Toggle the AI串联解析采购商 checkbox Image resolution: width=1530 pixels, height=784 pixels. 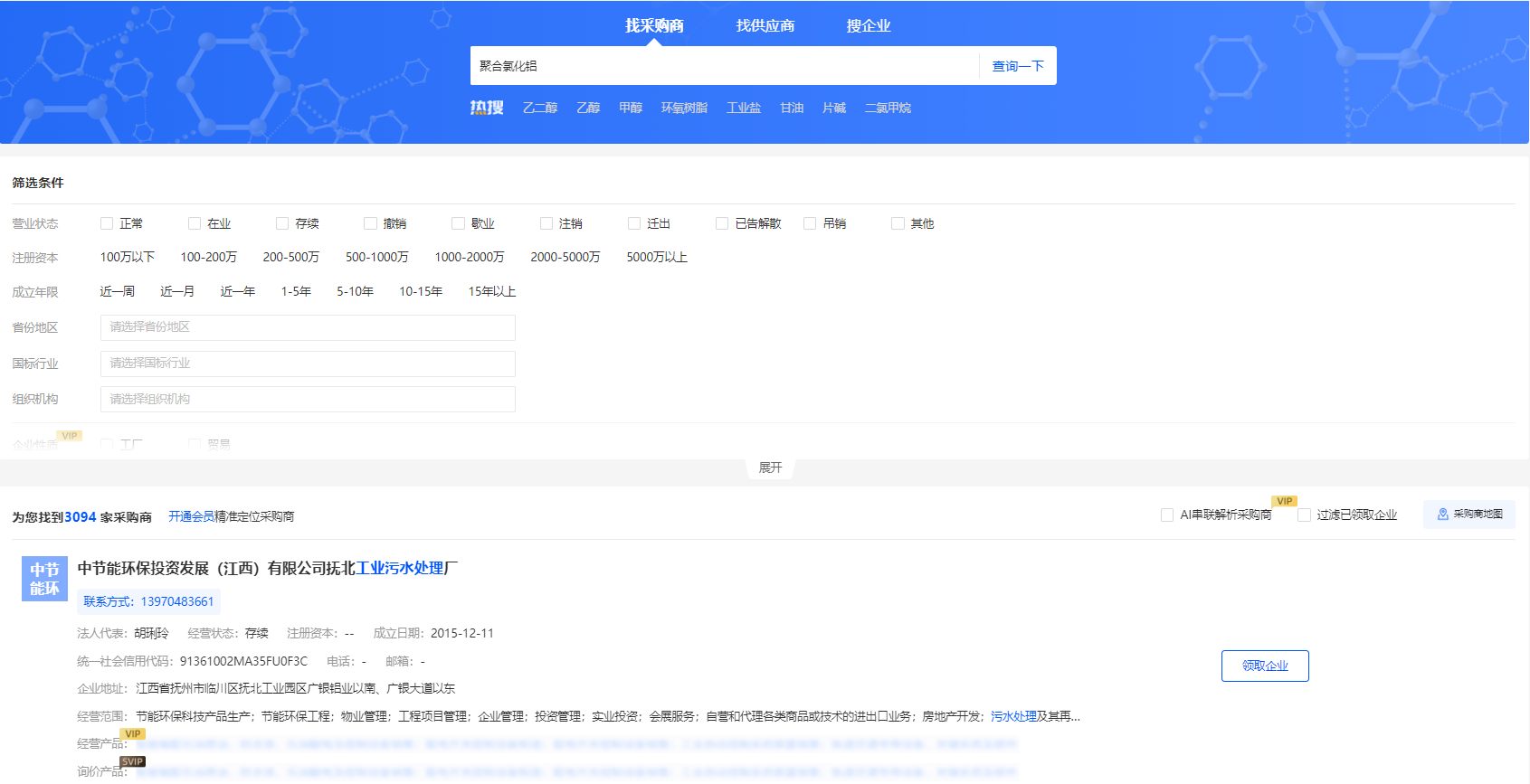coord(1167,515)
